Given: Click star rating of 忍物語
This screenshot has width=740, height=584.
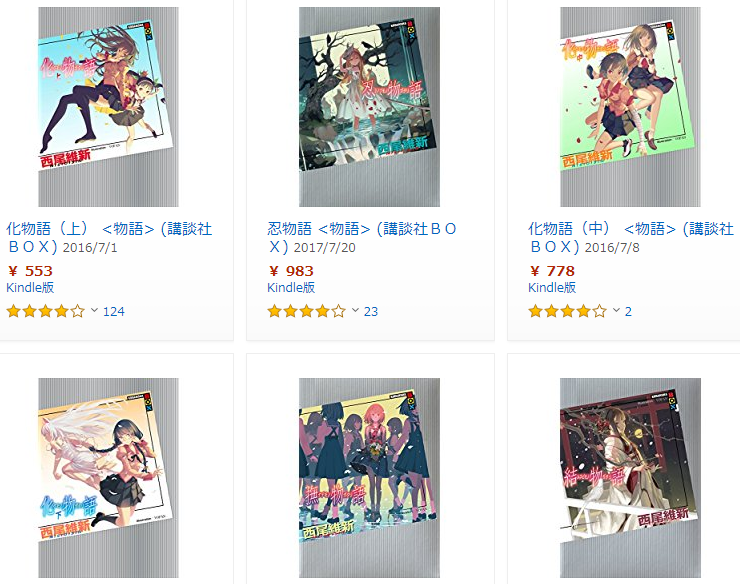Looking at the screenshot, I should 307,311.
